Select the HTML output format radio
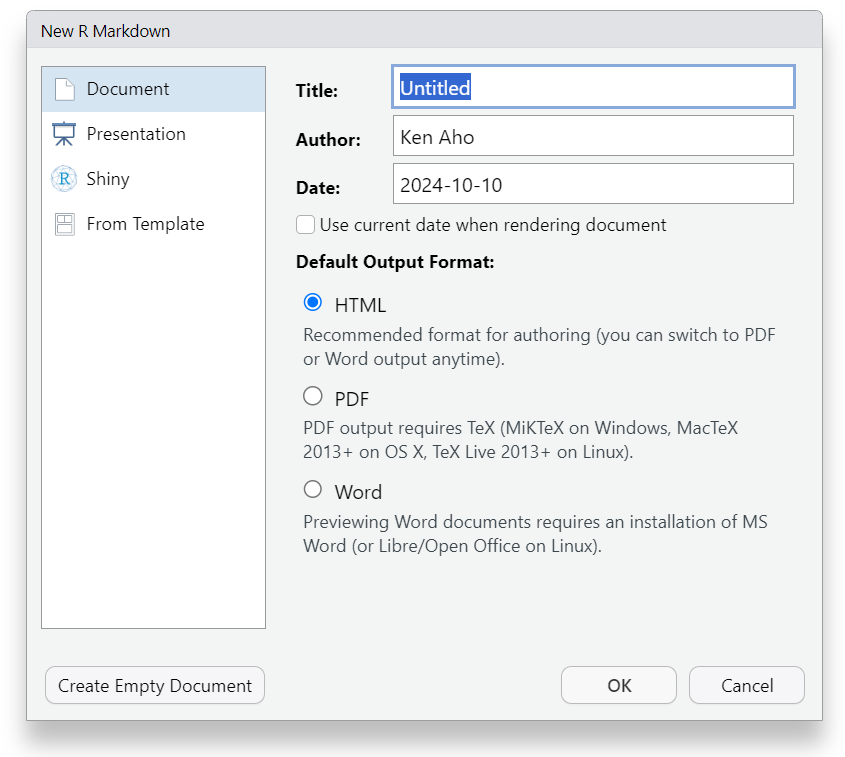 (313, 302)
